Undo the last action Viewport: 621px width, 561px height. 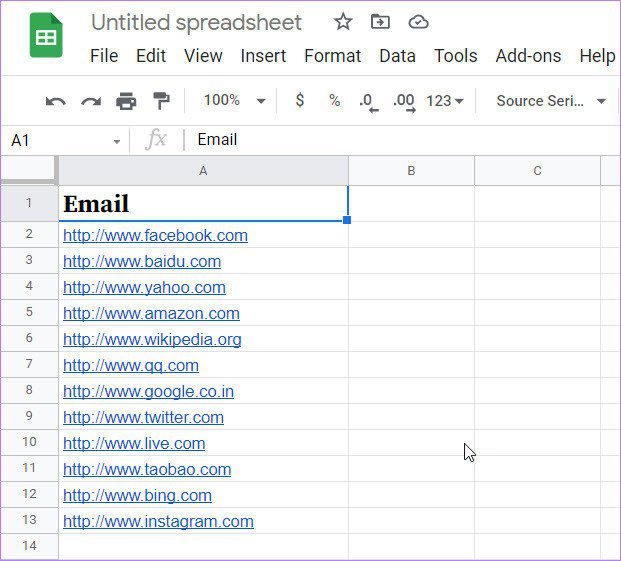pyautogui.click(x=55, y=101)
